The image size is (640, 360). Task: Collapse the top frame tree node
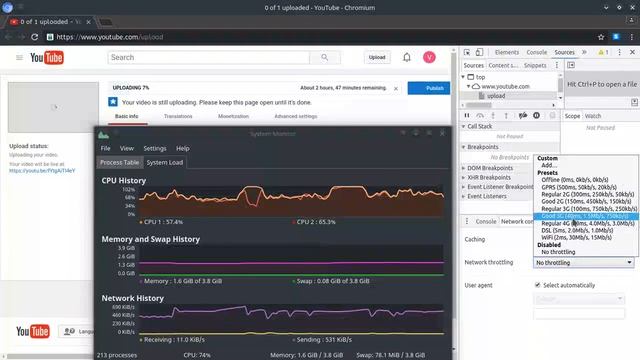[x=463, y=77]
